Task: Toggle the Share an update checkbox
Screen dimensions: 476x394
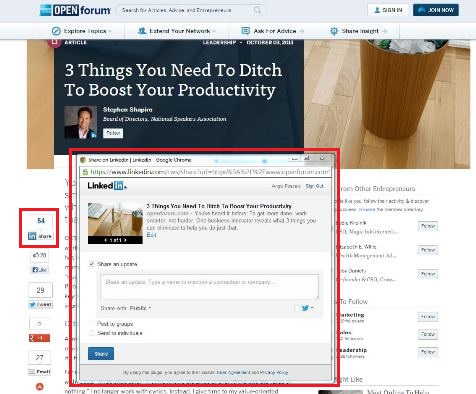Action: 91,264
